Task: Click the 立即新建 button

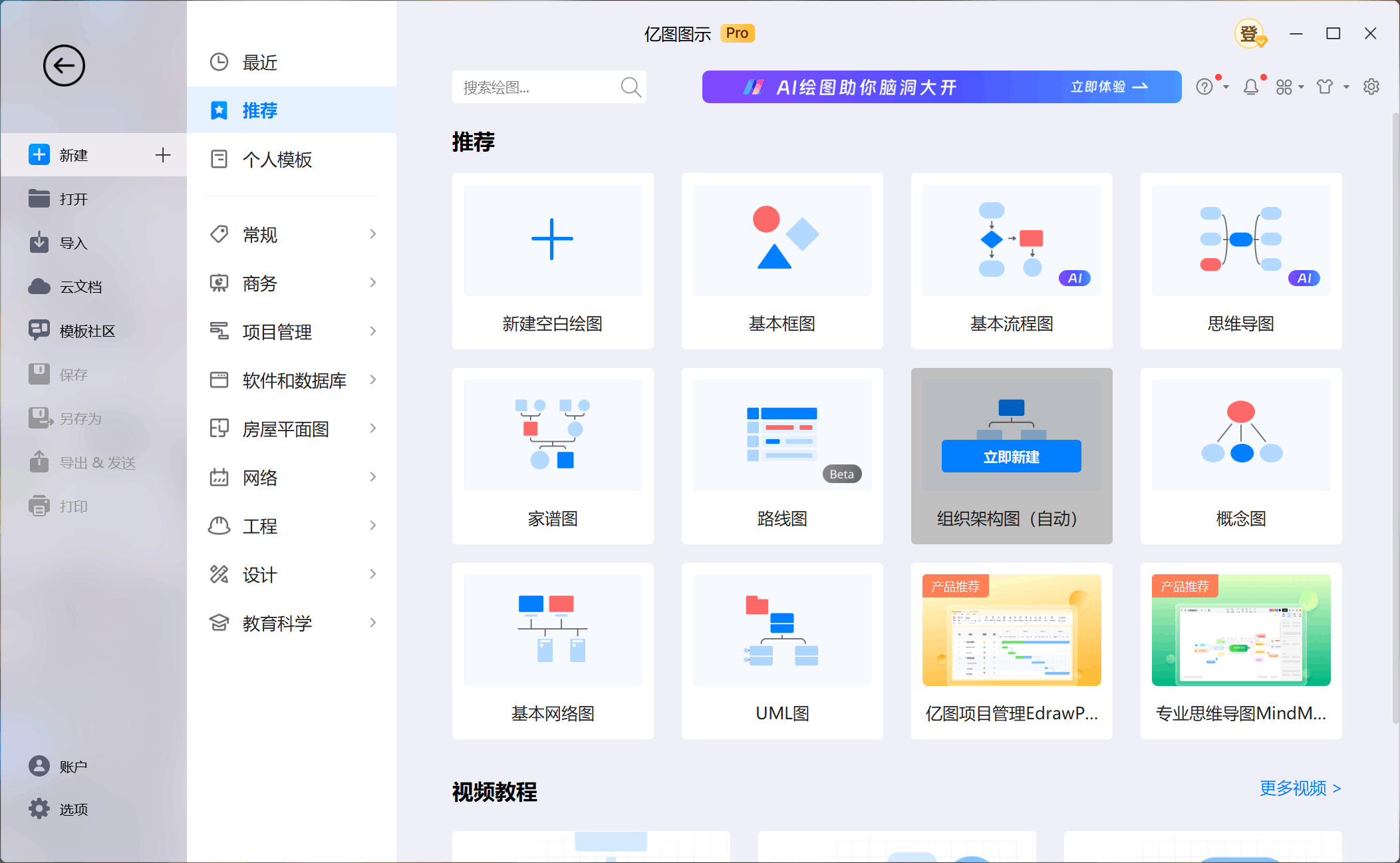Action: pyautogui.click(x=1012, y=456)
